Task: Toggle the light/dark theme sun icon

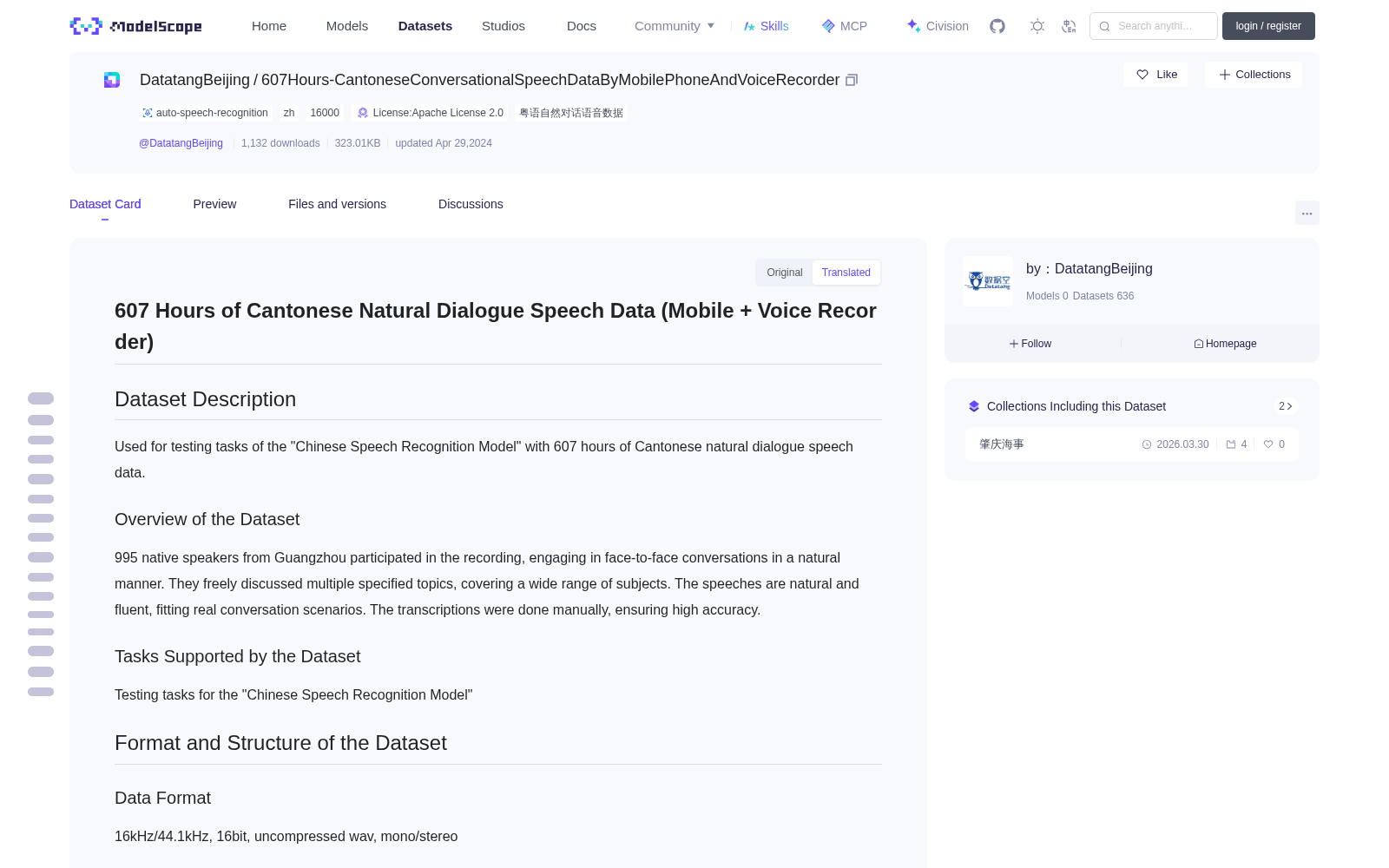Action: (x=1037, y=26)
